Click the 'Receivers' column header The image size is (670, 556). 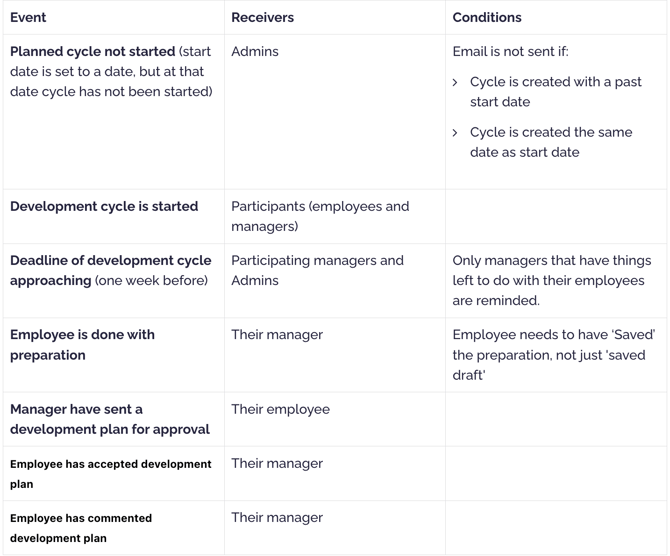pos(262,18)
